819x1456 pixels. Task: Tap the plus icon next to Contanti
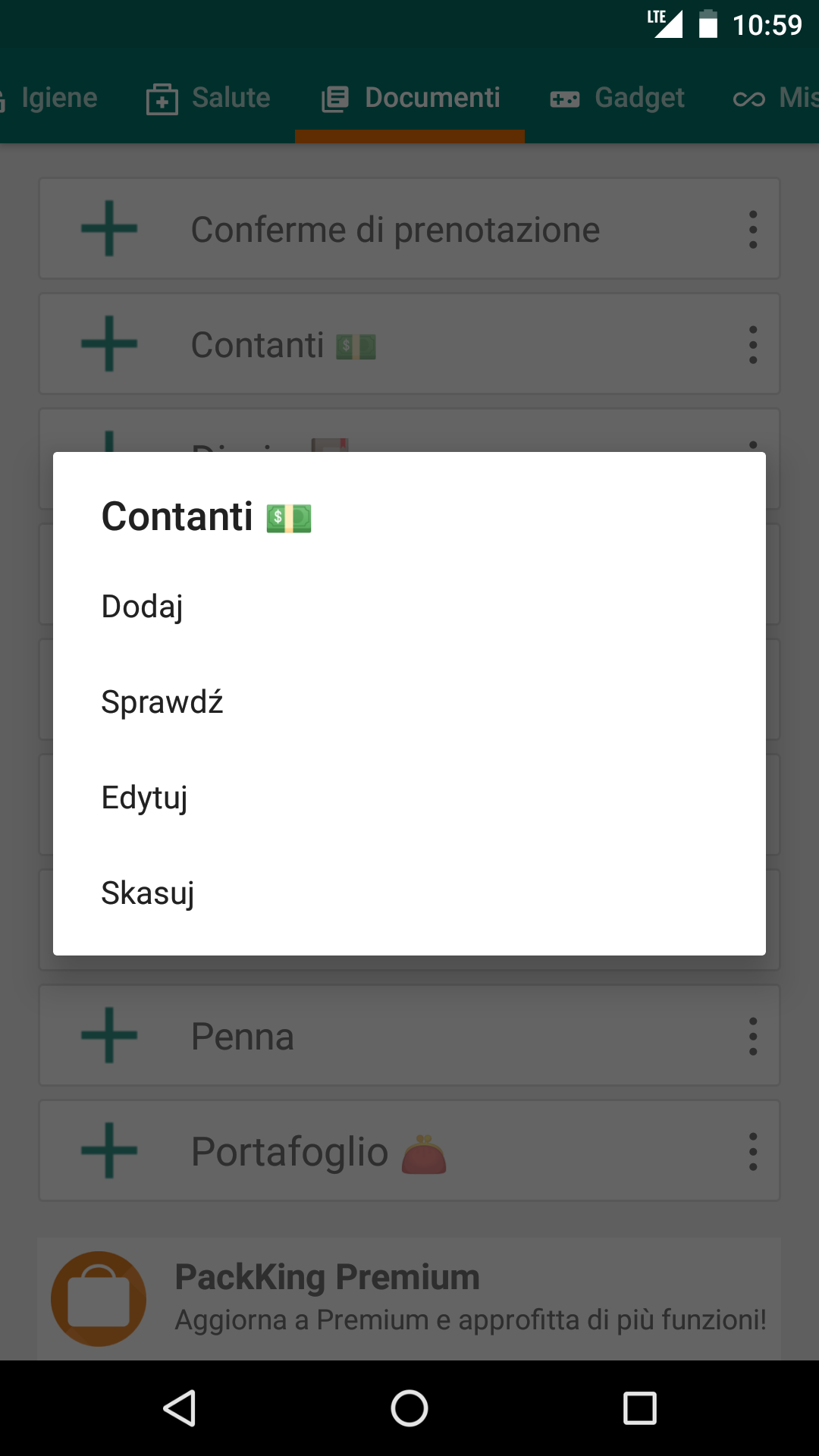pos(109,344)
